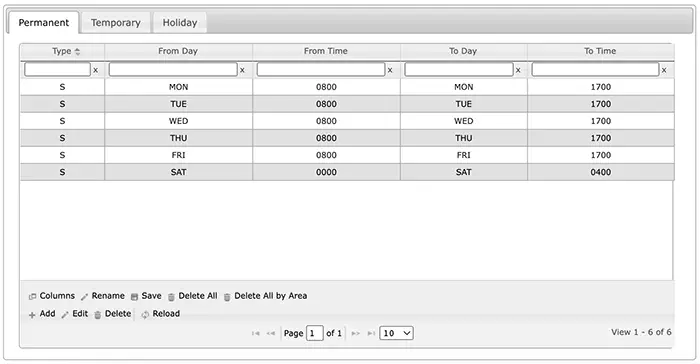
Task: Click the Edit pencil icon
Action: (x=65, y=314)
